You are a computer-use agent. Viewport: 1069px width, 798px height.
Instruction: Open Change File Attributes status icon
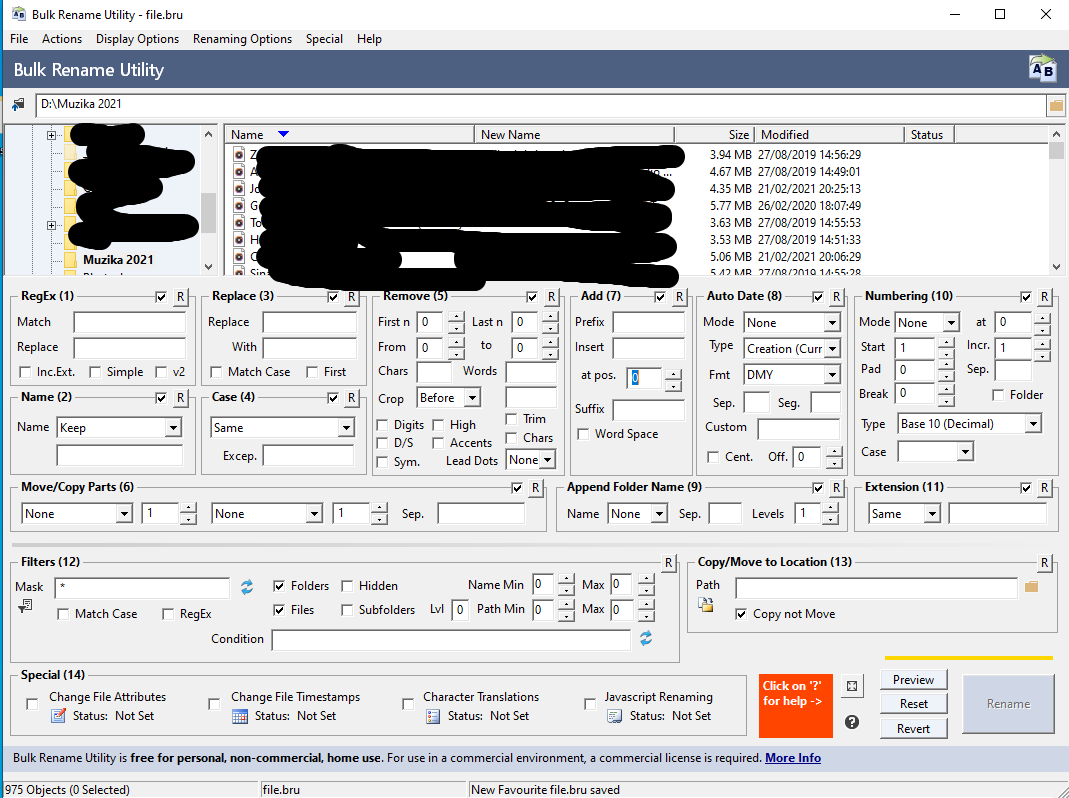point(59,715)
